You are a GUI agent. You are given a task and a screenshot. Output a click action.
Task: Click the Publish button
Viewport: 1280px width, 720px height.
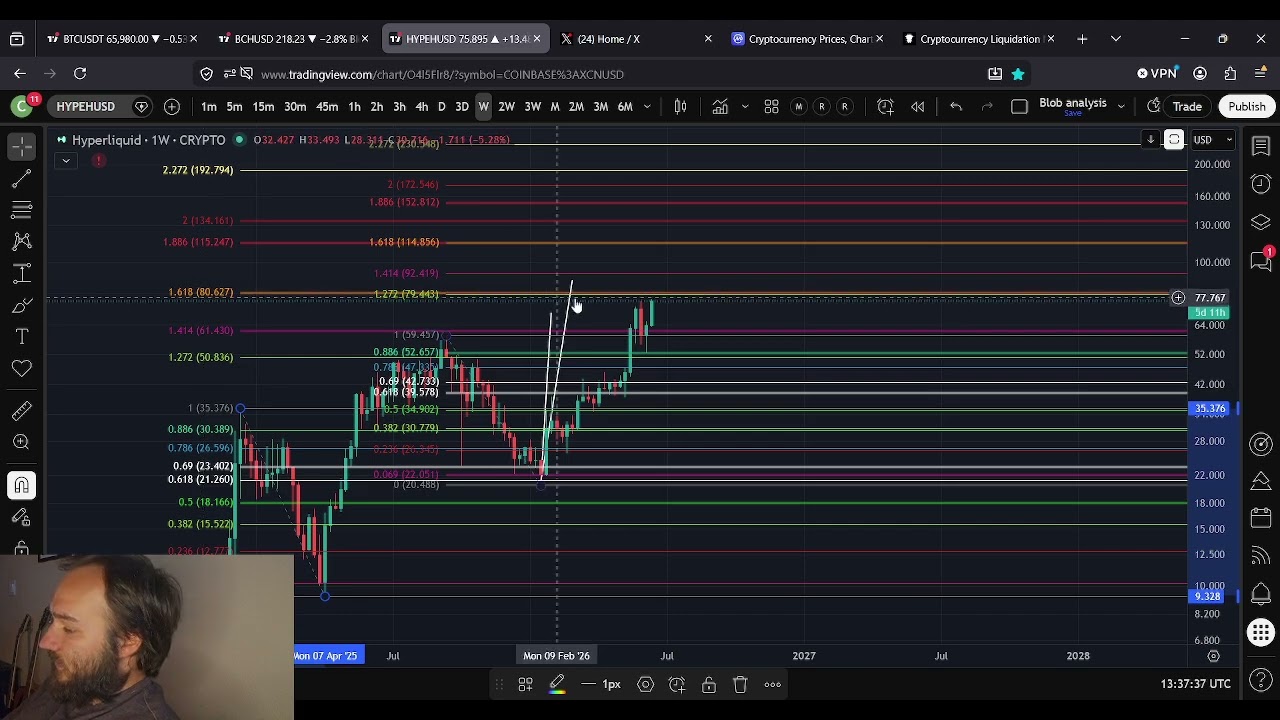tap(1246, 107)
